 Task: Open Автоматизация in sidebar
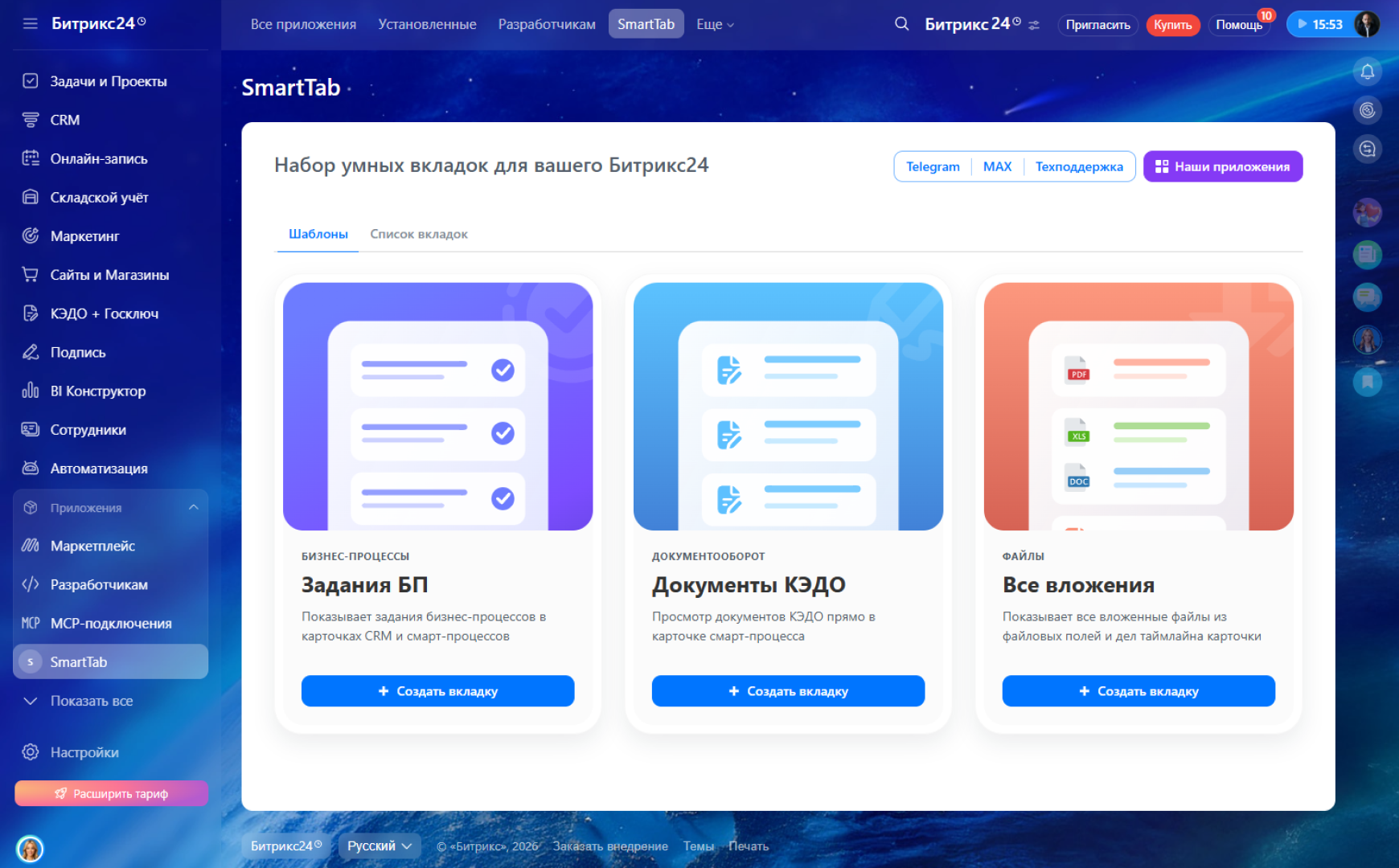coord(111,468)
